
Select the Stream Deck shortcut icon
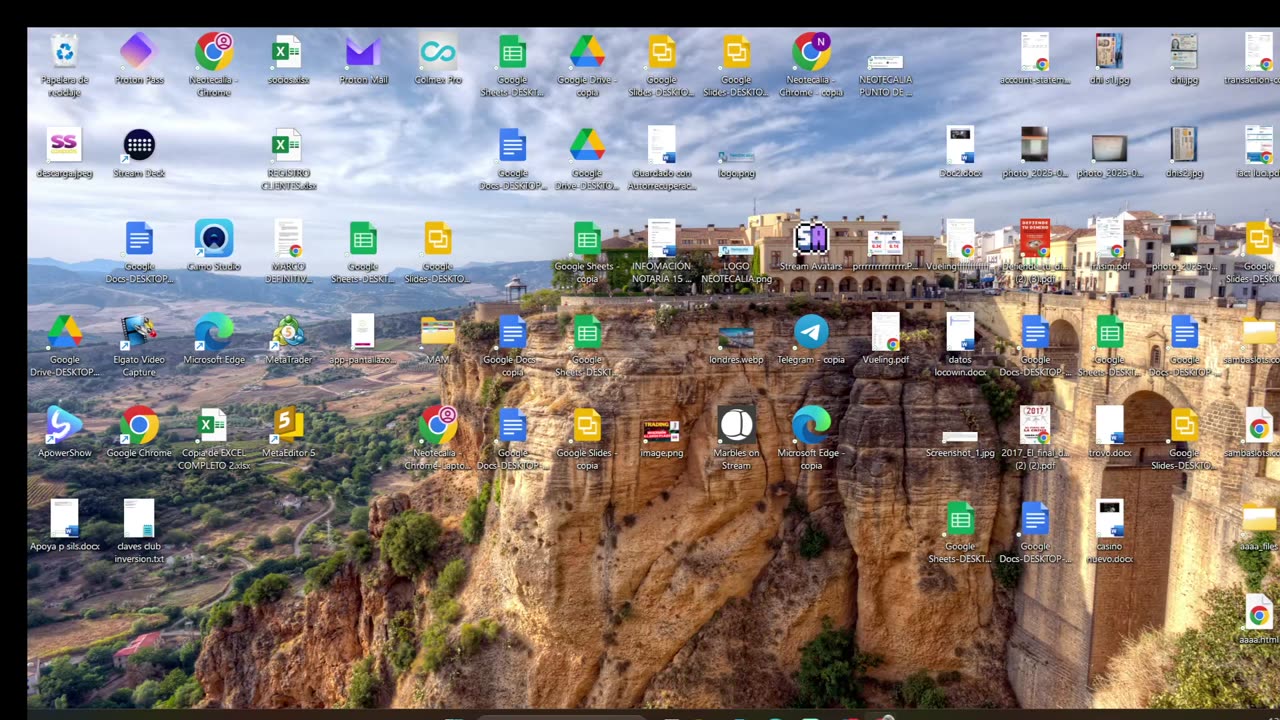point(139,145)
